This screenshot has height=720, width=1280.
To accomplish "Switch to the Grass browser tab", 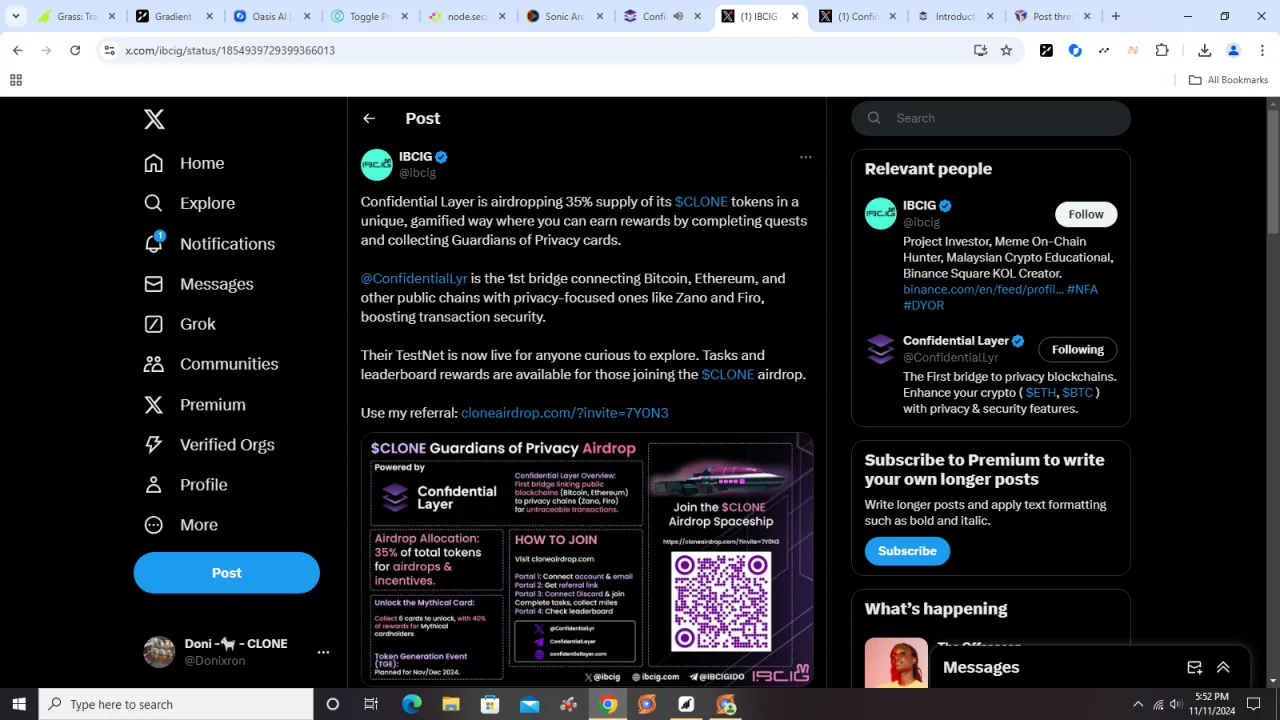I will point(76,16).
